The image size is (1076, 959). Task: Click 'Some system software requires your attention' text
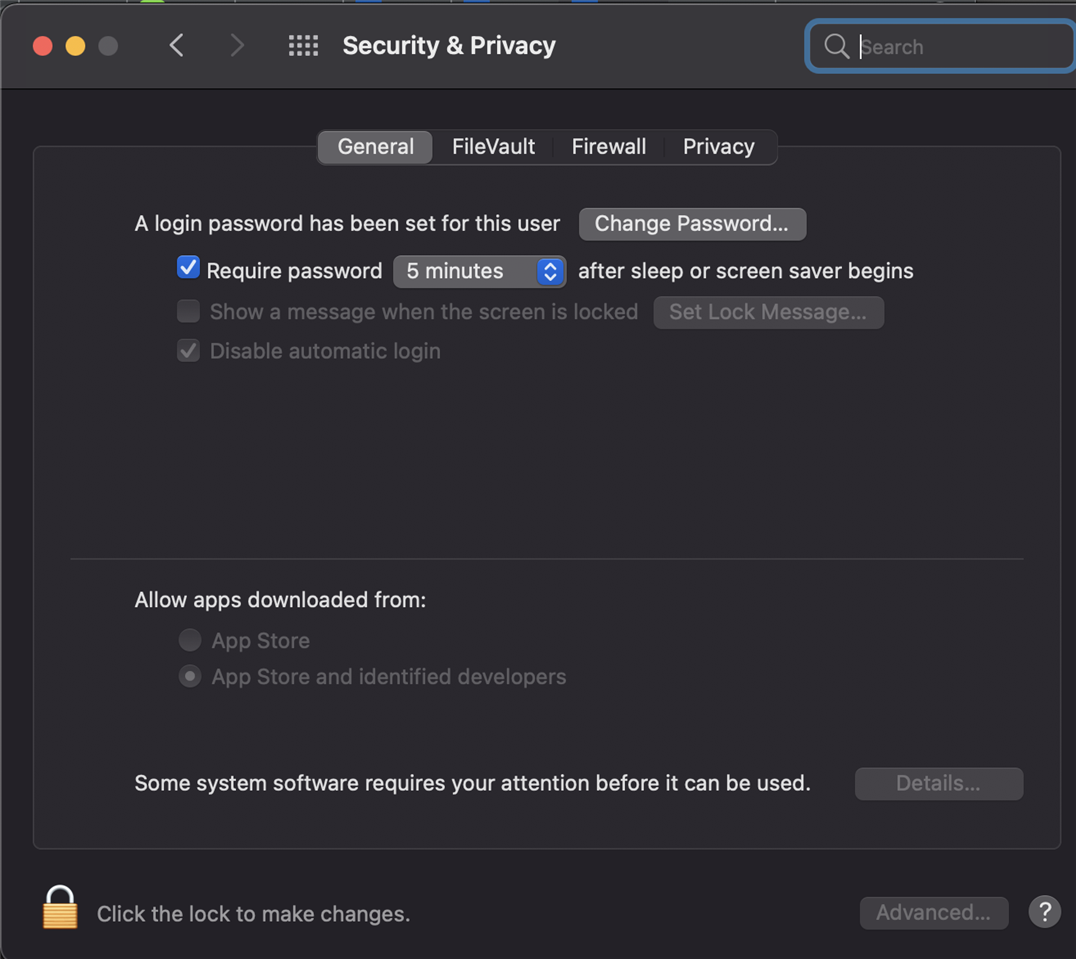(x=472, y=783)
